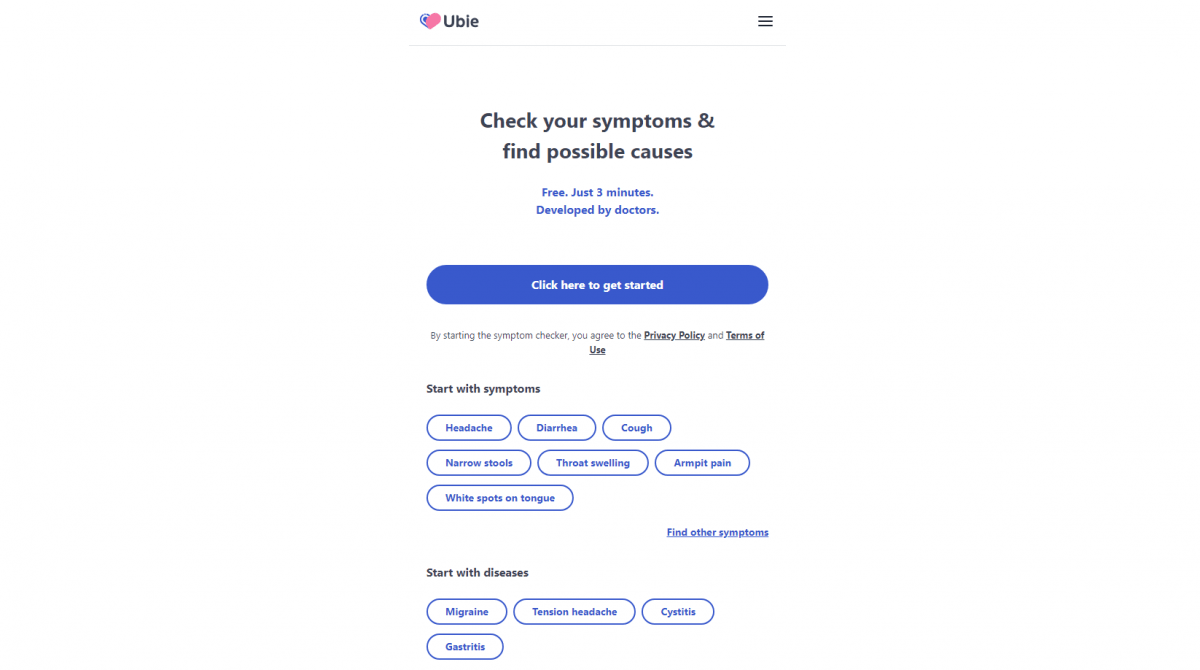Open the Privacy Policy link
The width and height of the screenshot is (1200, 670).
674,336
